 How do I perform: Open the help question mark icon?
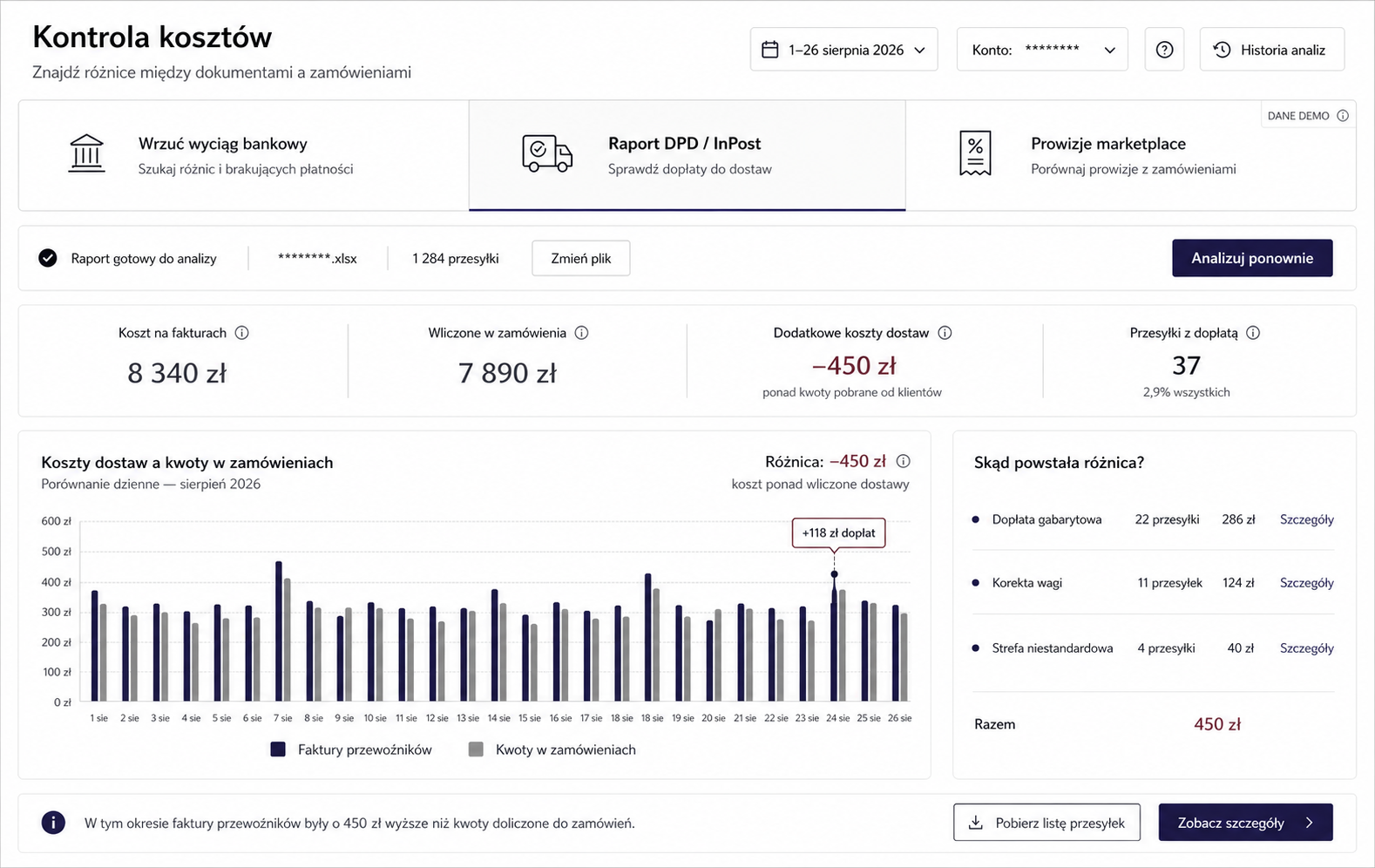[x=1164, y=50]
